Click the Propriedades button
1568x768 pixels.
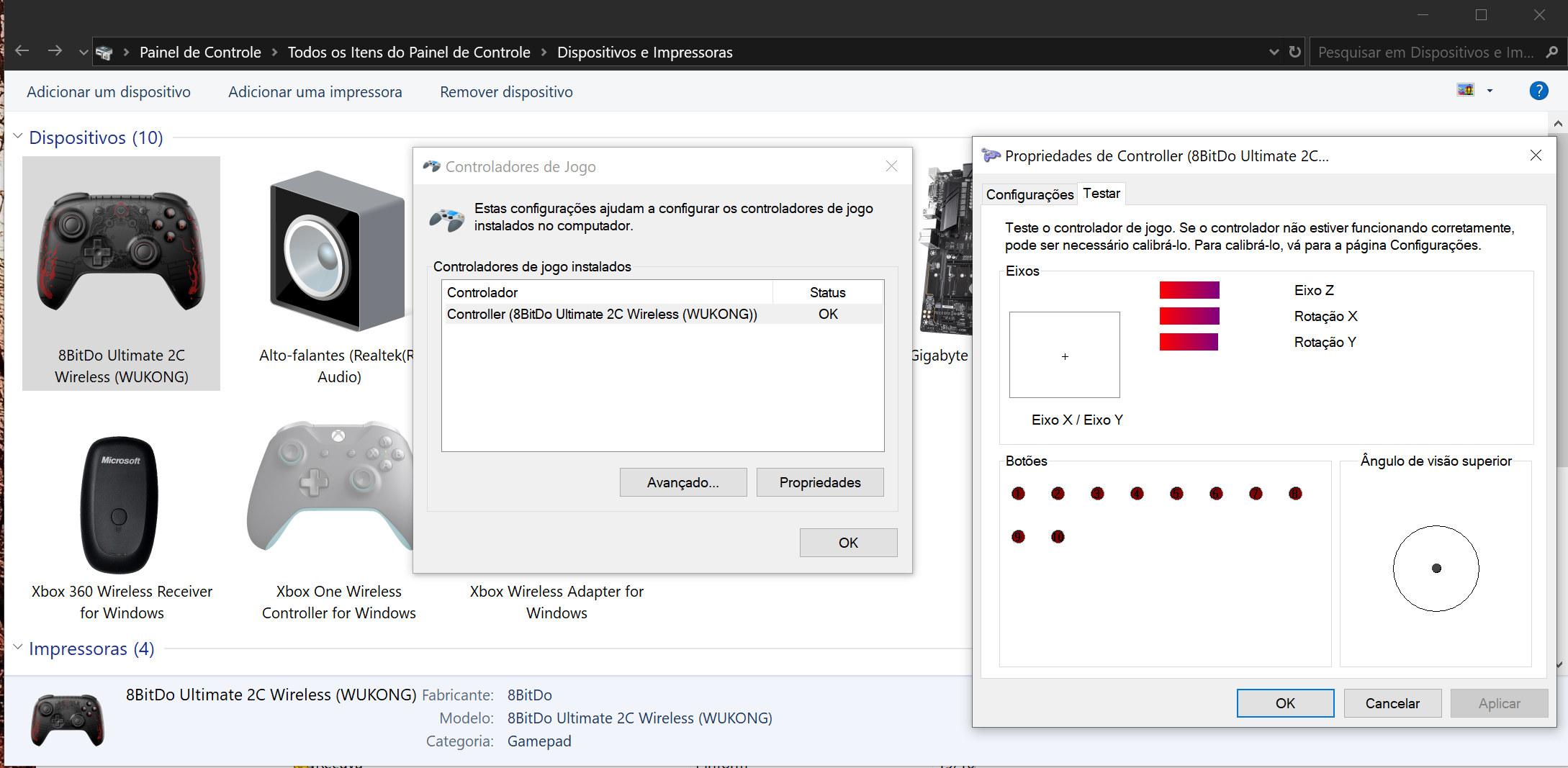coord(820,482)
